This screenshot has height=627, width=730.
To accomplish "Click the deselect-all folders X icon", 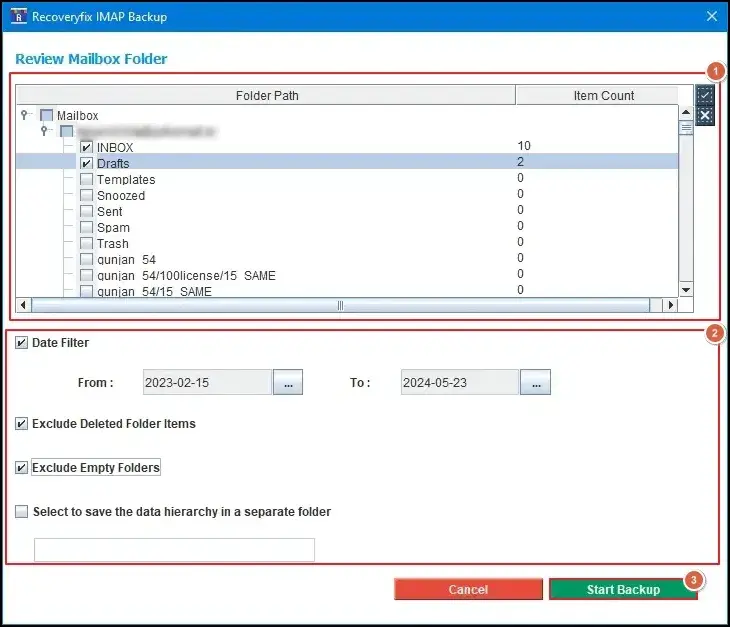I will pos(705,115).
